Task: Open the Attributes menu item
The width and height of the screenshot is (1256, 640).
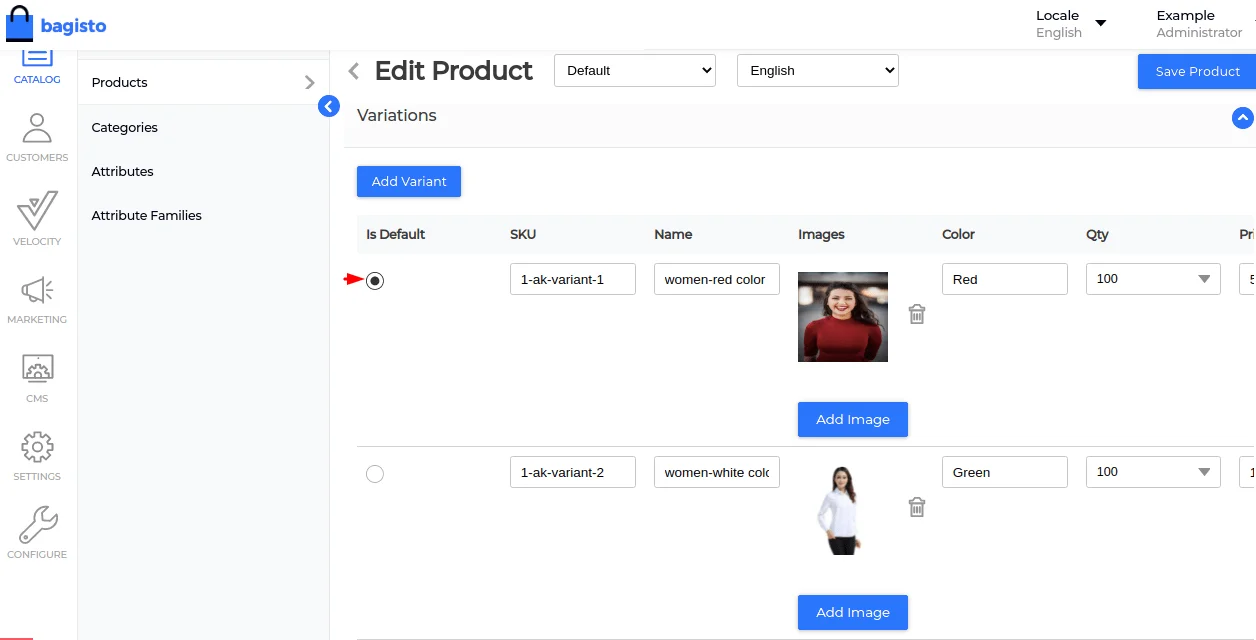Action: click(122, 171)
